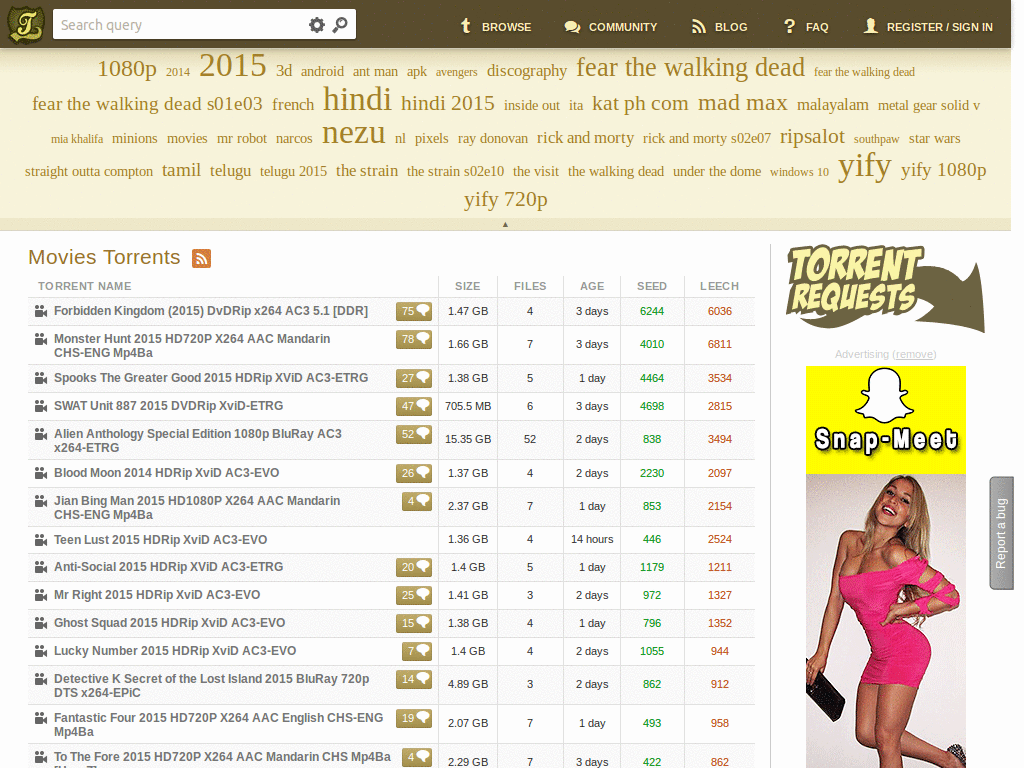The image size is (1024, 768).
Task: Click the nezu tag
Action: 353,133
